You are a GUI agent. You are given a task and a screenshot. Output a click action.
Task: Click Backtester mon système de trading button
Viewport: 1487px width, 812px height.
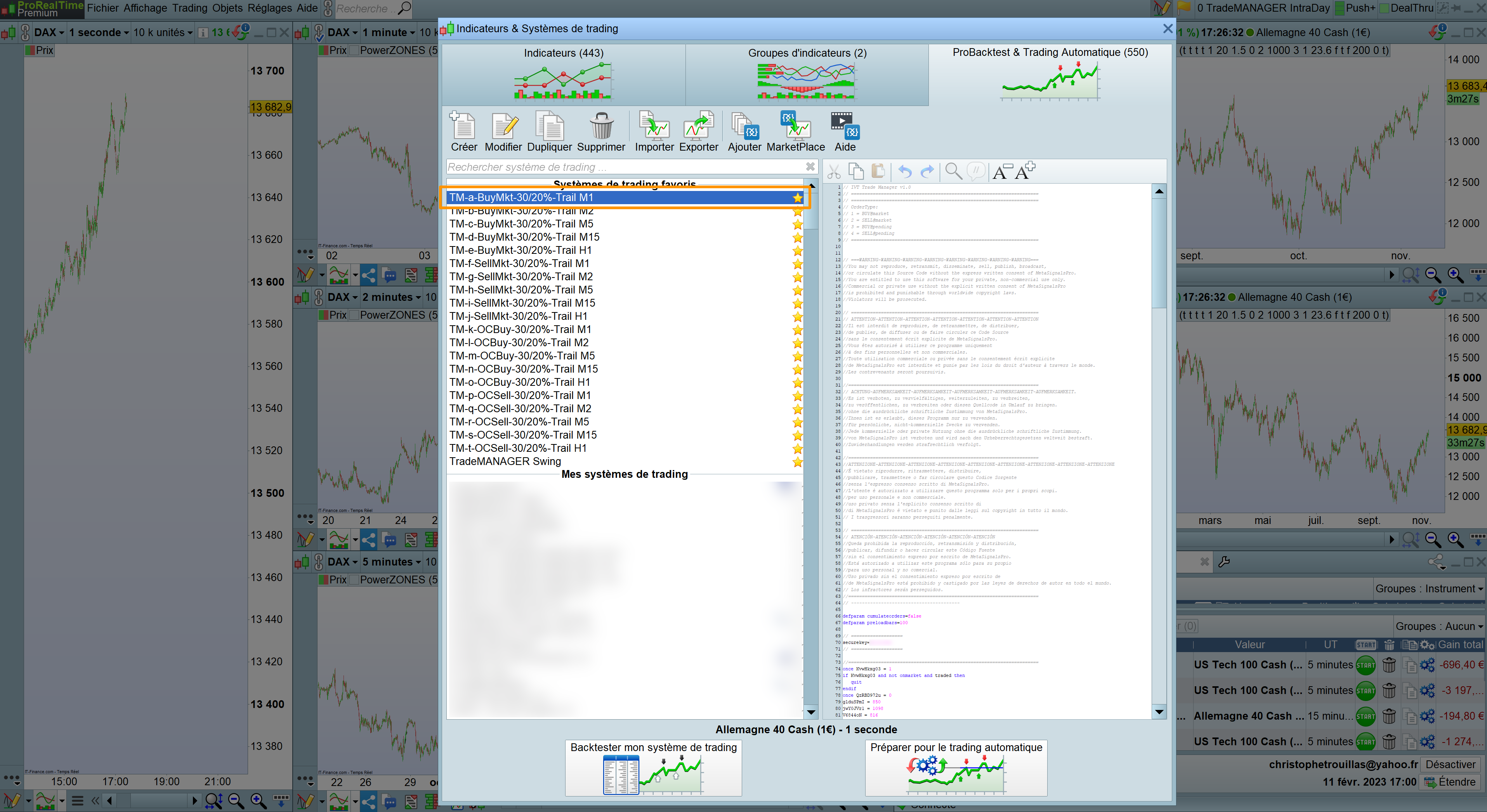click(x=653, y=768)
